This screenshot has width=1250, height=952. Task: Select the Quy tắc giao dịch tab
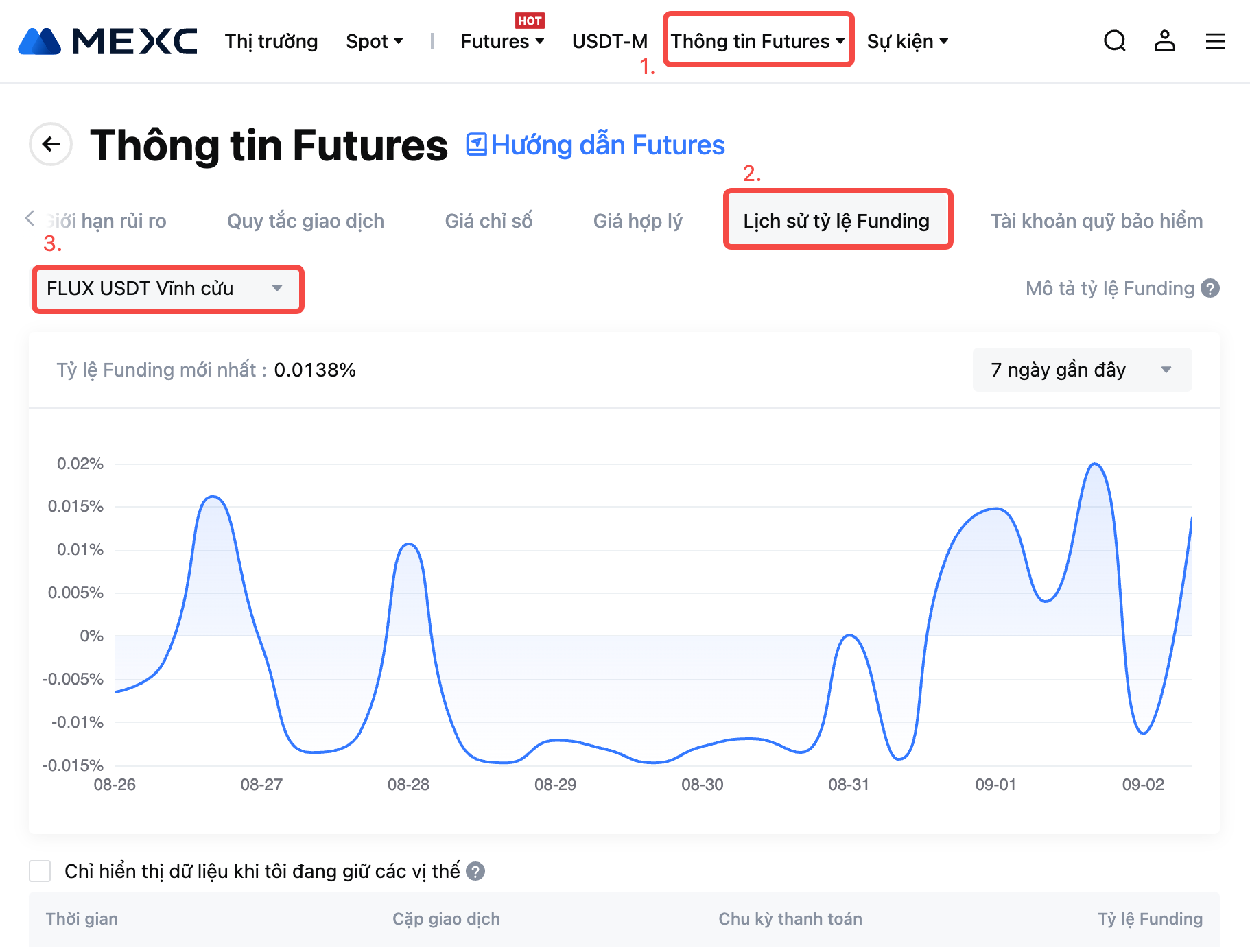point(305,221)
